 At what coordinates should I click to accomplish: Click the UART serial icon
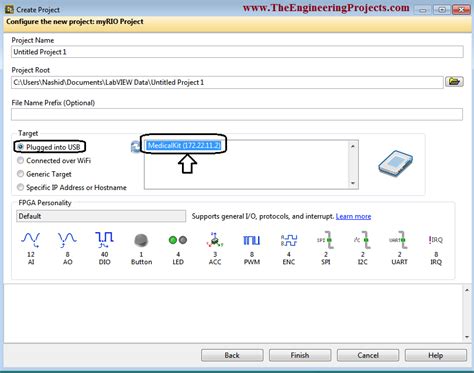[x=399, y=240]
